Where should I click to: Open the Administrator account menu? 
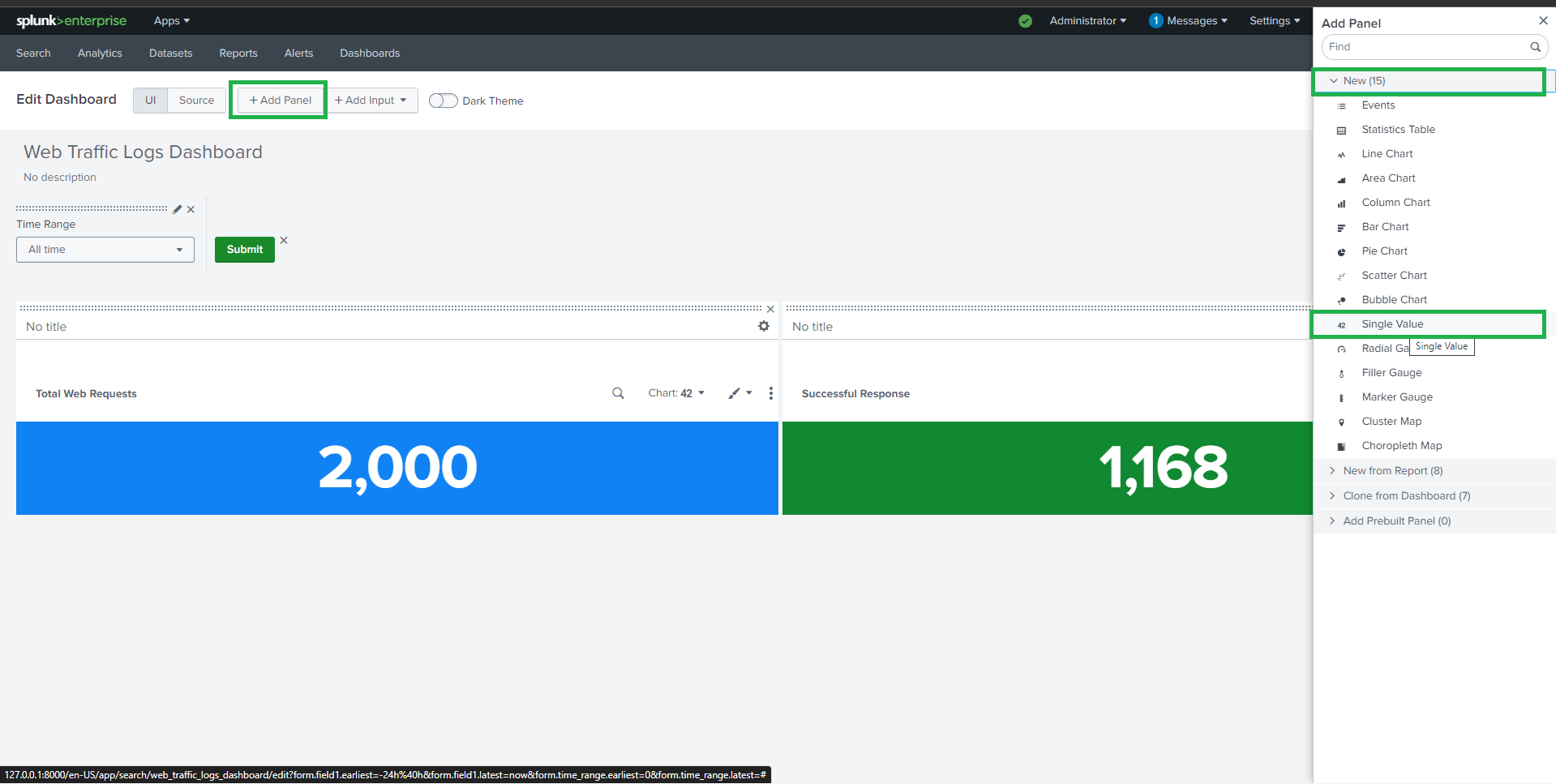pos(1087,21)
